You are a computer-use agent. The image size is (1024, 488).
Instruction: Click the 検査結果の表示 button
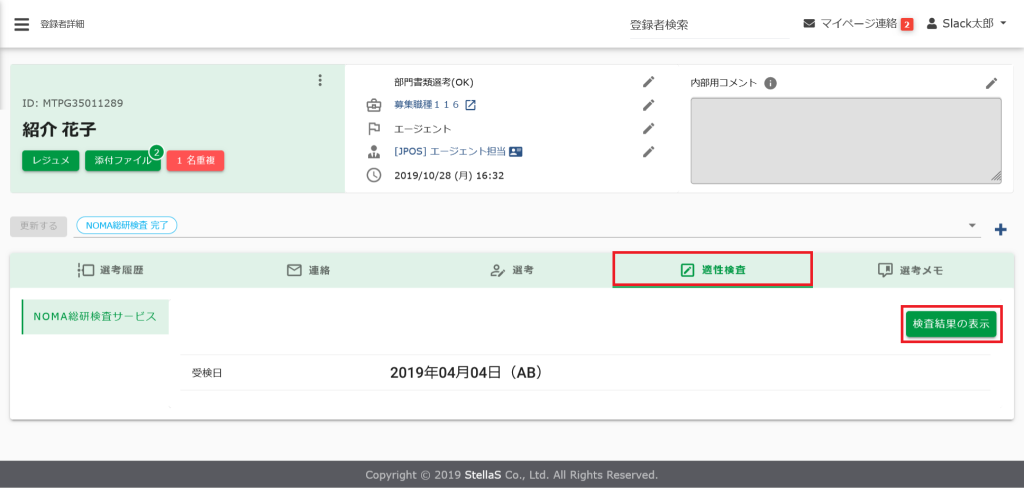point(951,325)
